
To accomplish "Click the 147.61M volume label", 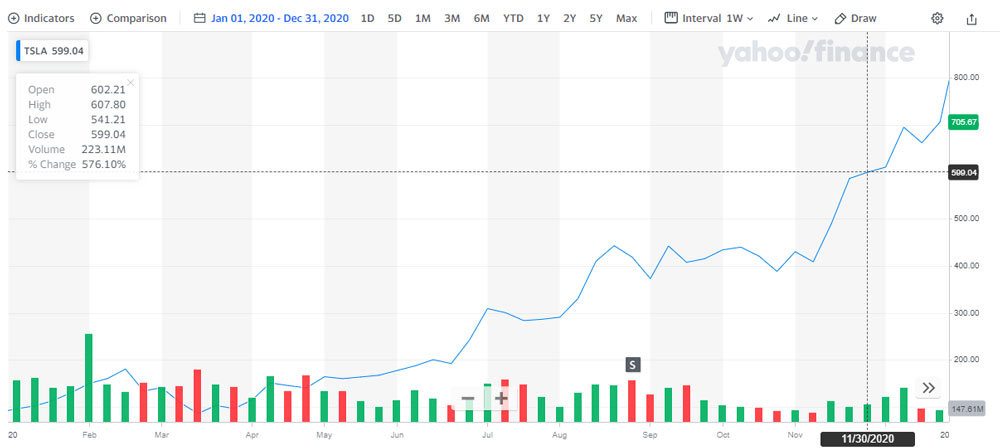I will (967, 408).
